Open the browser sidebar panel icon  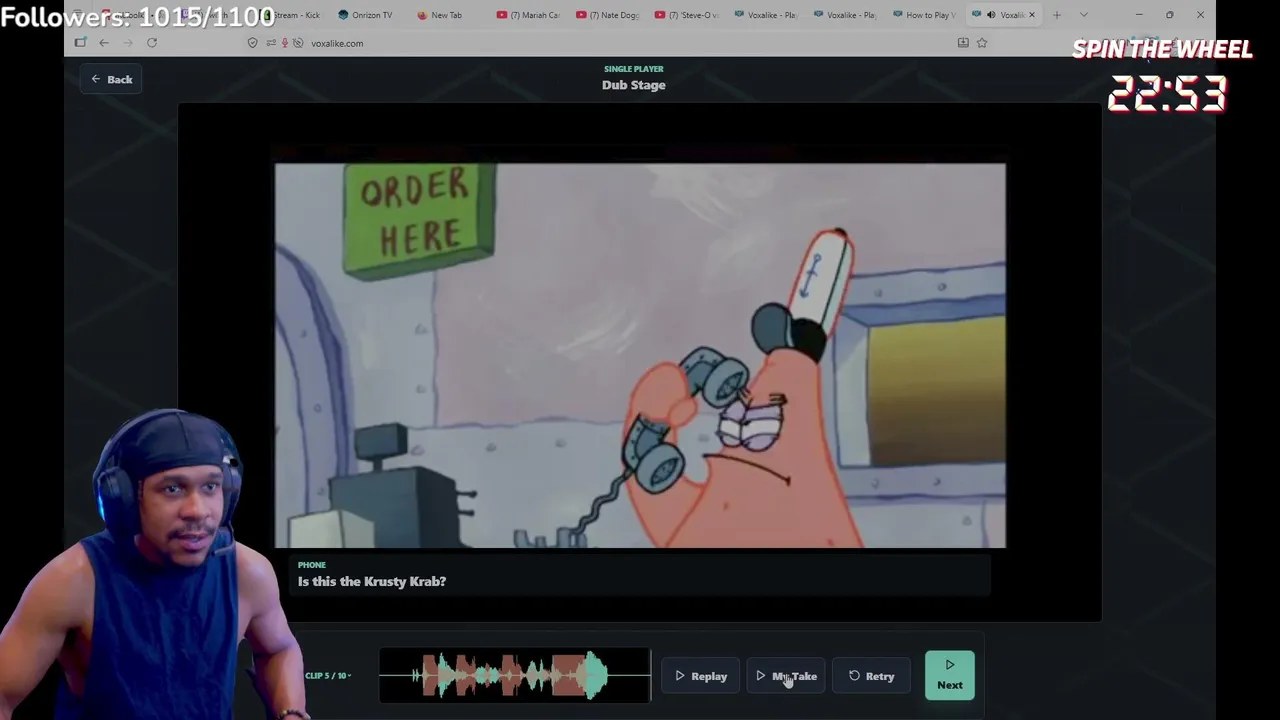[80, 43]
